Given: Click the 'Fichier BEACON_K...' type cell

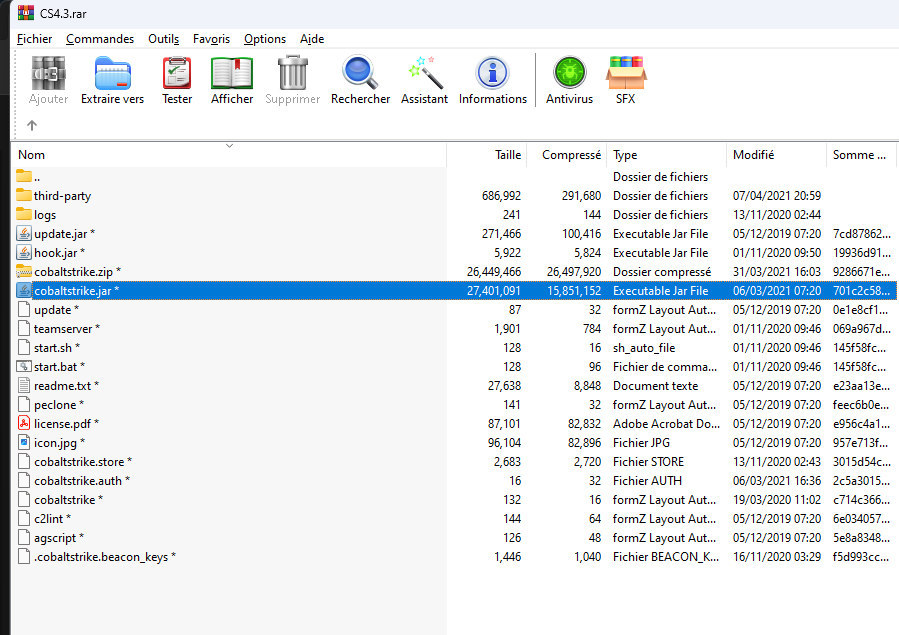Looking at the screenshot, I should click(x=666, y=556).
